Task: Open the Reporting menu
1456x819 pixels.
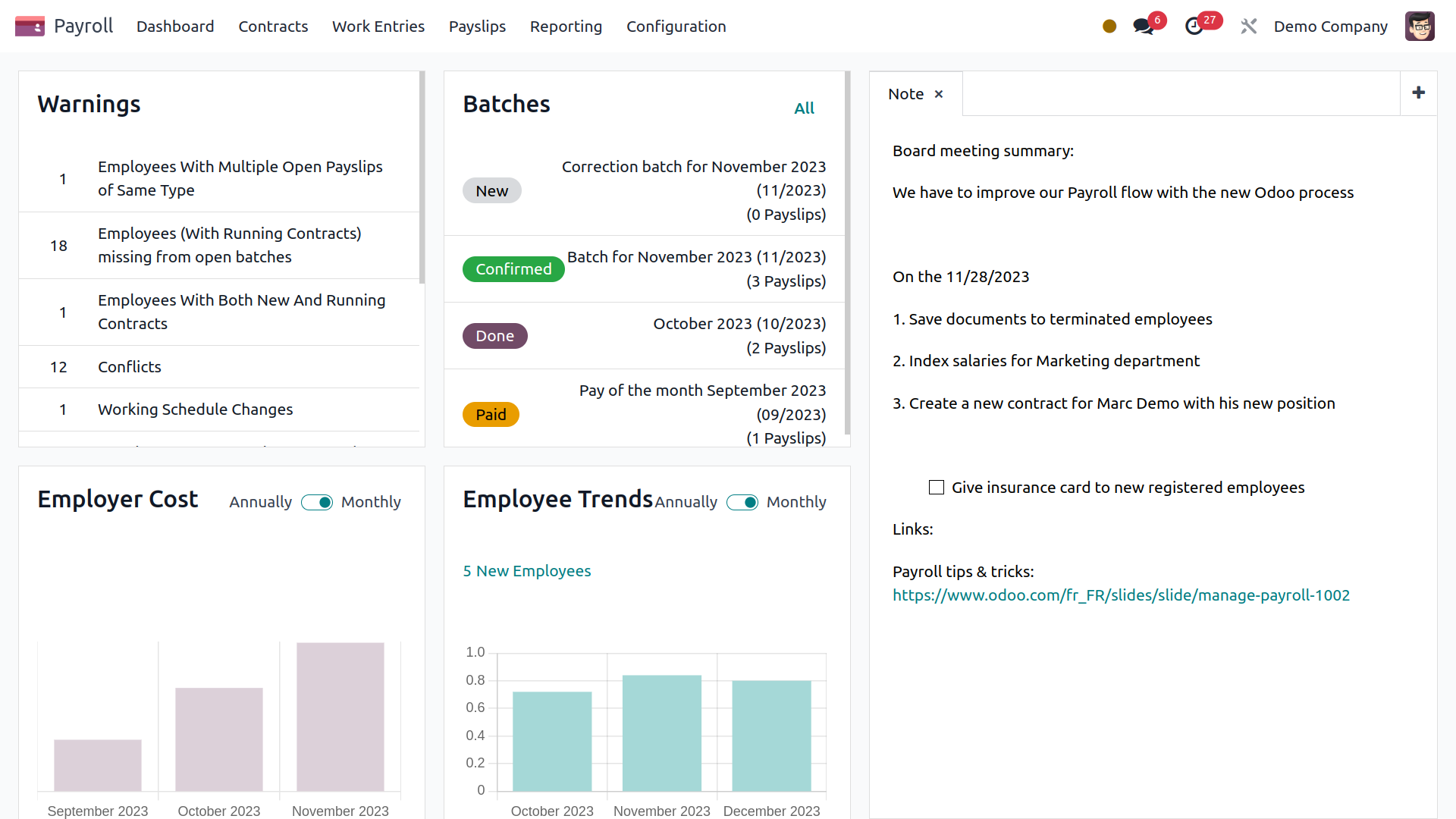Action: tap(566, 27)
